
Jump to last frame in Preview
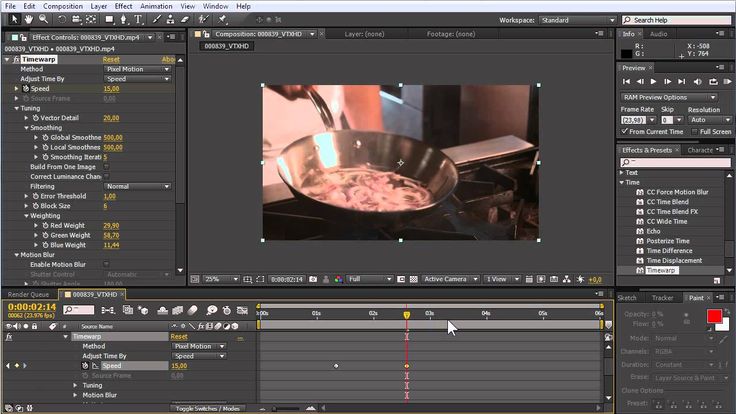(x=682, y=82)
